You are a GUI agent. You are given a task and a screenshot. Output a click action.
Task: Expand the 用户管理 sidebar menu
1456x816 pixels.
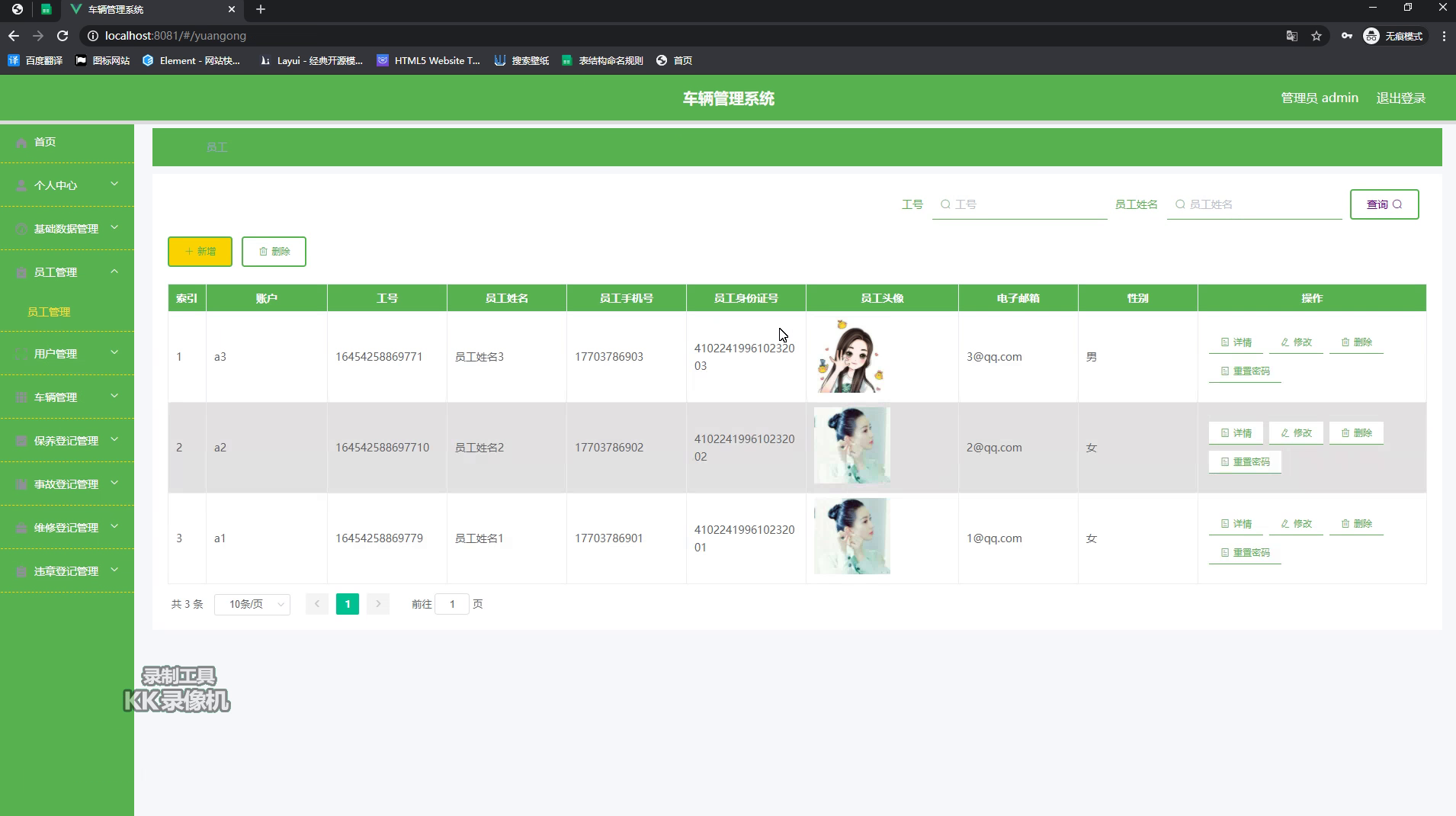[67, 354]
